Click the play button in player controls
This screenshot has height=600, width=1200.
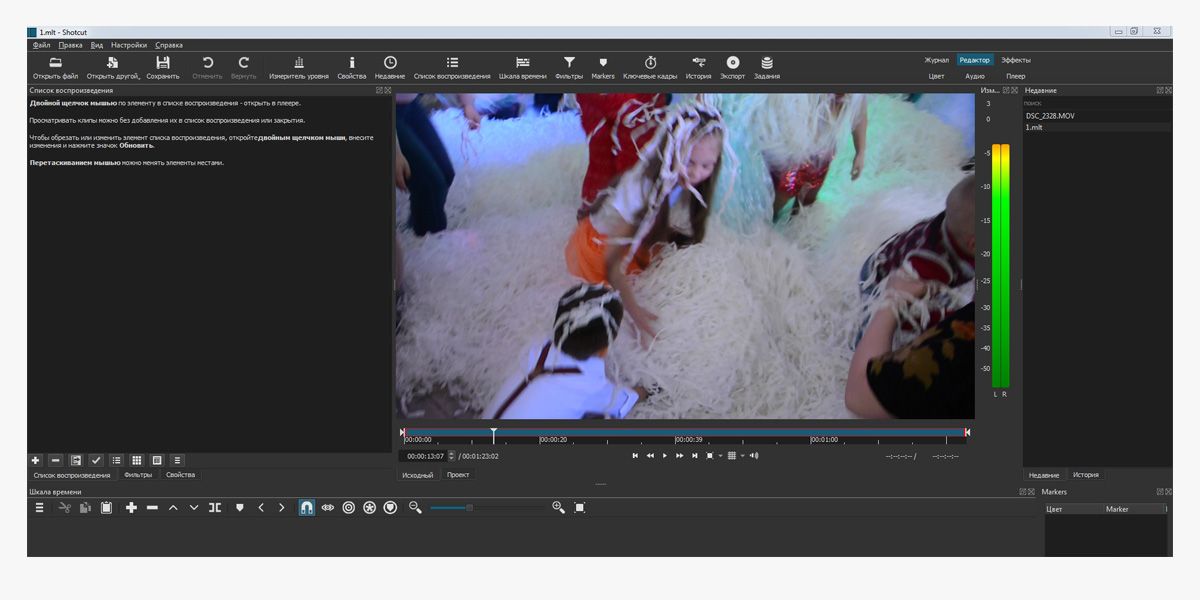(x=665, y=456)
